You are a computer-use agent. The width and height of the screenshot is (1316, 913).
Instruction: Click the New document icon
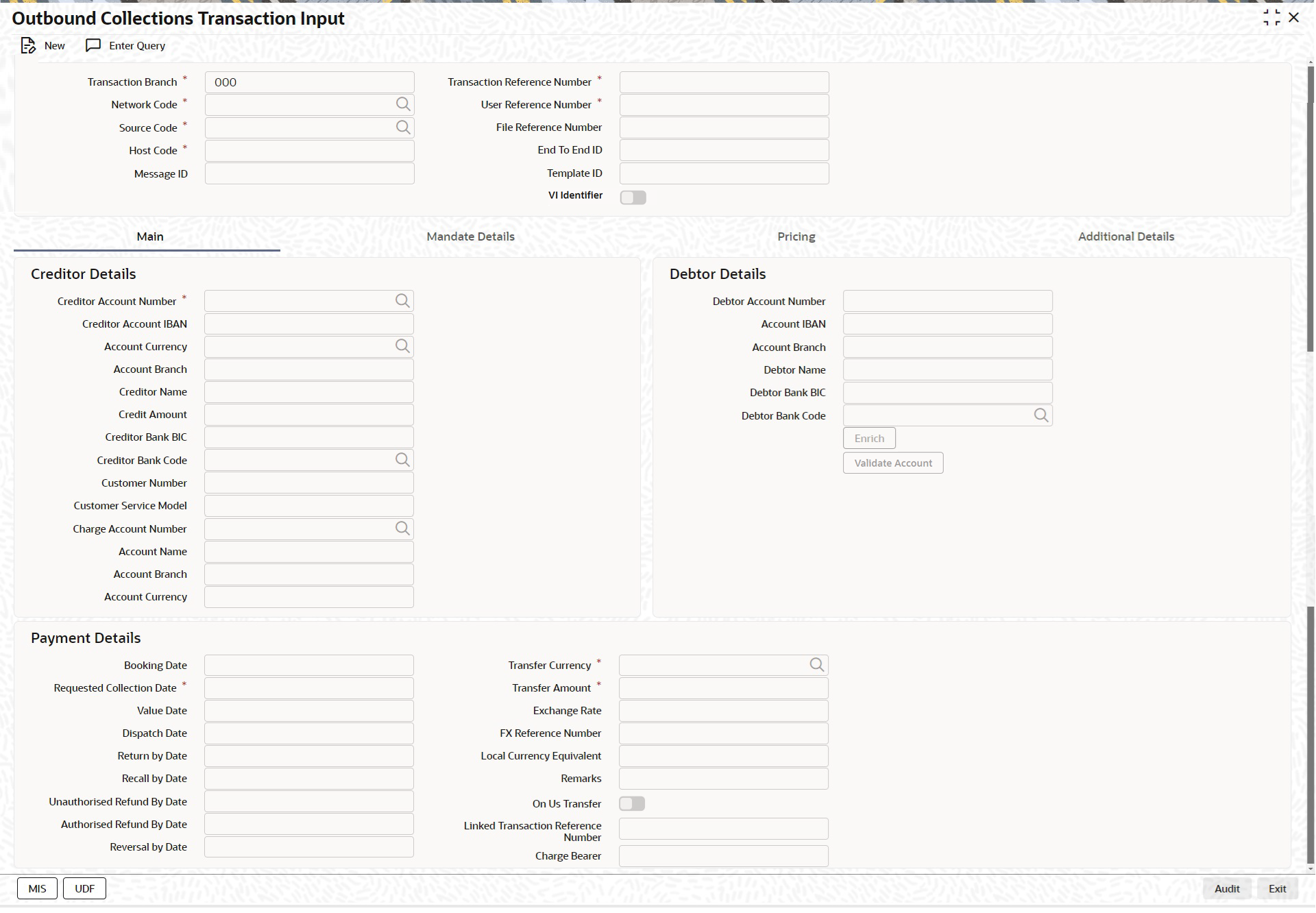(x=27, y=46)
